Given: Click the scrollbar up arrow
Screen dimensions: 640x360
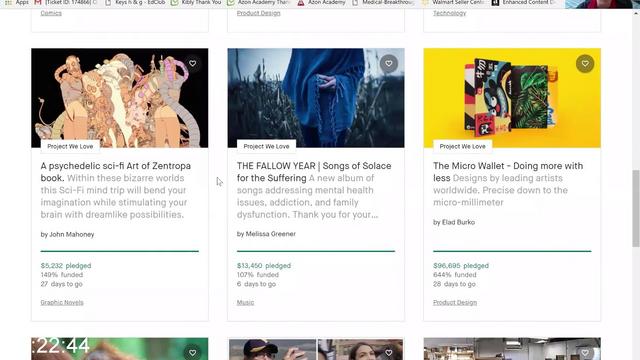Looking at the screenshot, I should point(636,13).
